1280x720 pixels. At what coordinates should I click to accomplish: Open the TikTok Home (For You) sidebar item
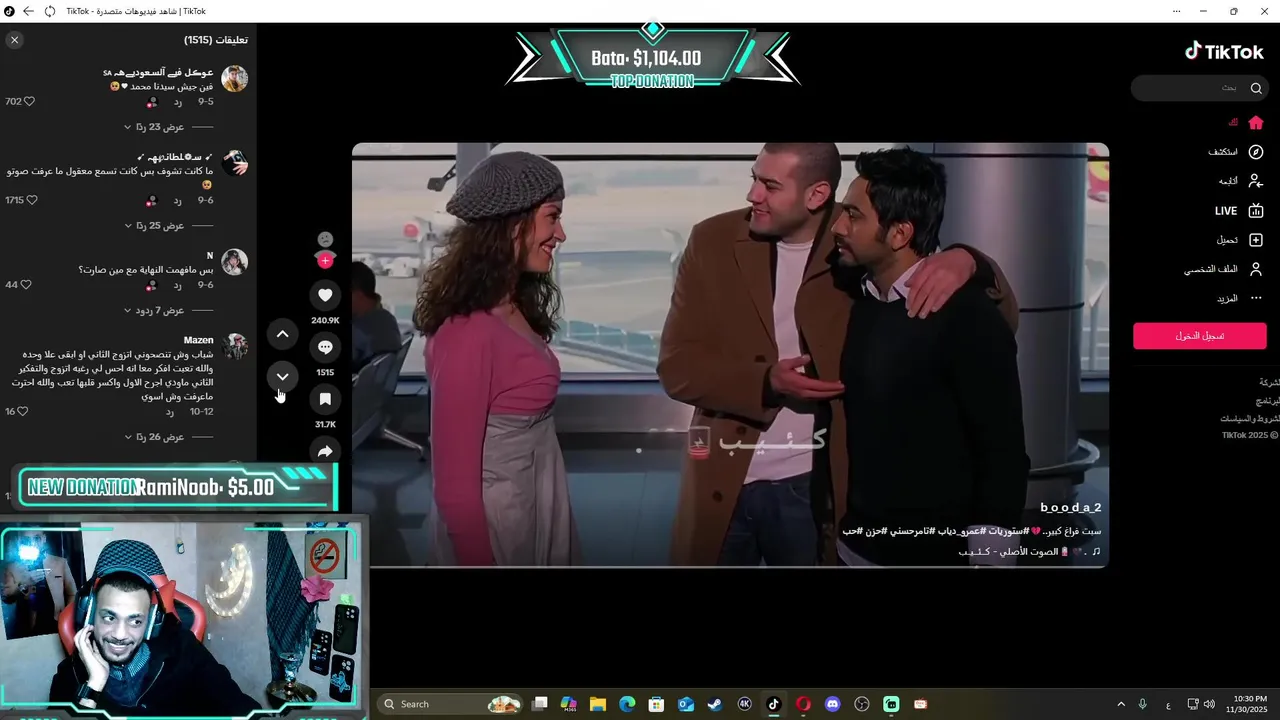[x=1256, y=123]
